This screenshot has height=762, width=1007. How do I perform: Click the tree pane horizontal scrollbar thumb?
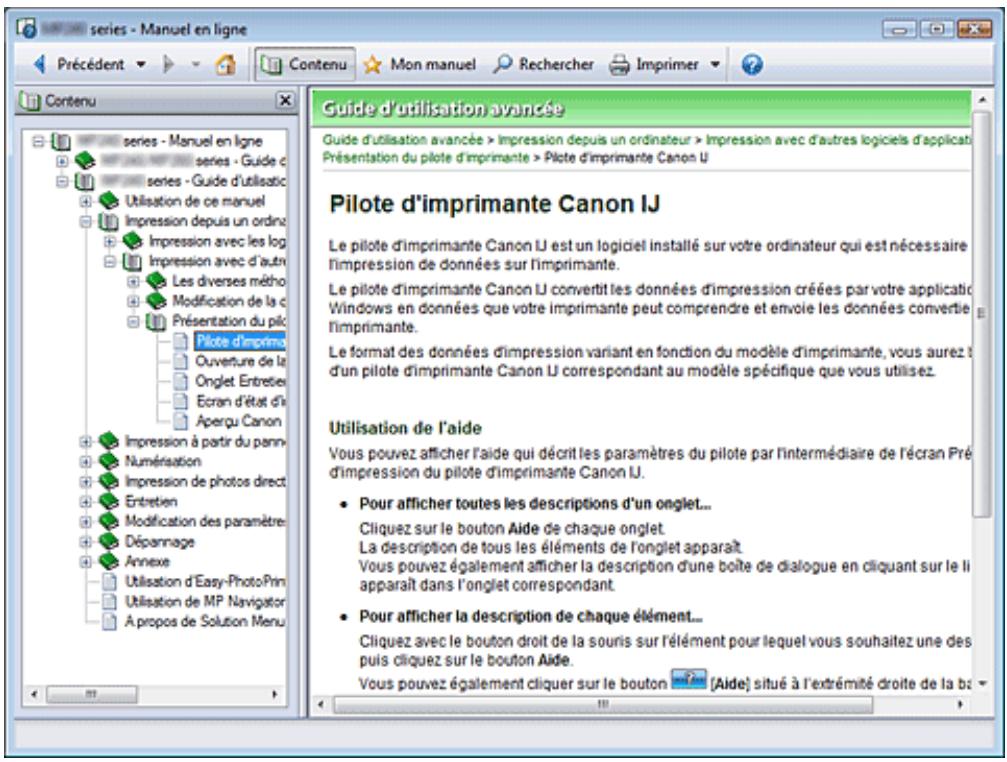tap(91, 694)
